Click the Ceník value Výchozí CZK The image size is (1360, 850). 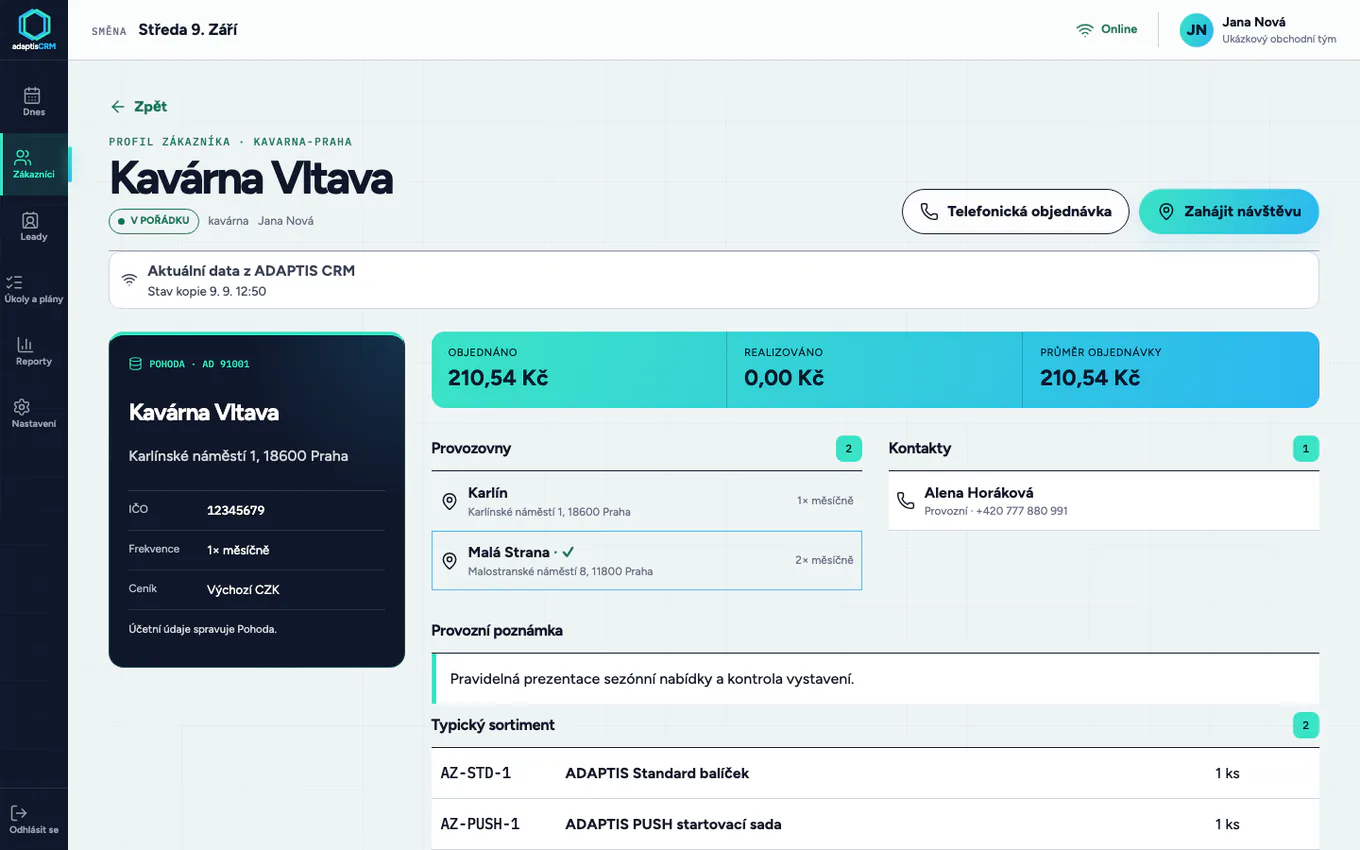click(243, 590)
